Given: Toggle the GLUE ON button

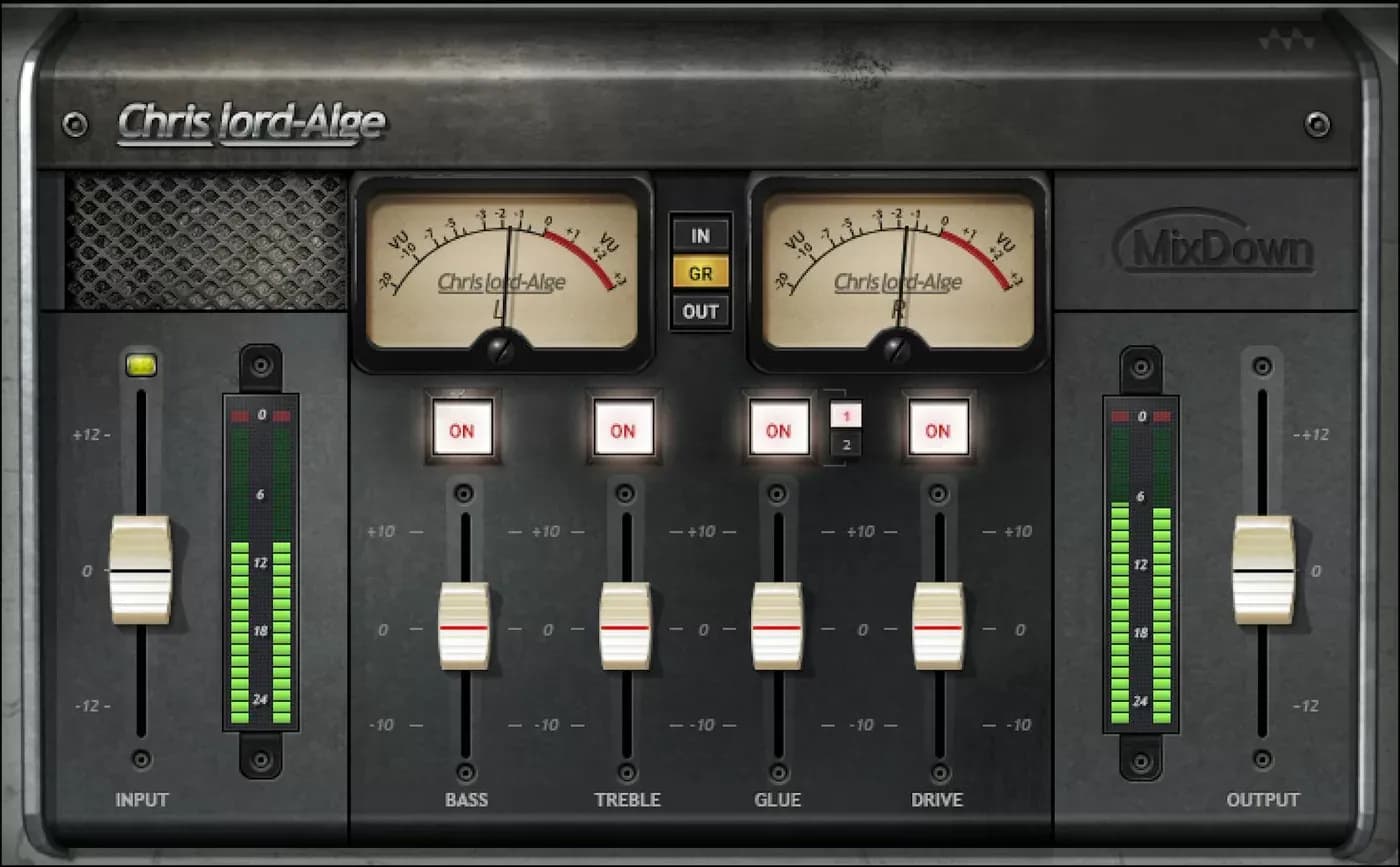Looking at the screenshot, I should (779, 428).
